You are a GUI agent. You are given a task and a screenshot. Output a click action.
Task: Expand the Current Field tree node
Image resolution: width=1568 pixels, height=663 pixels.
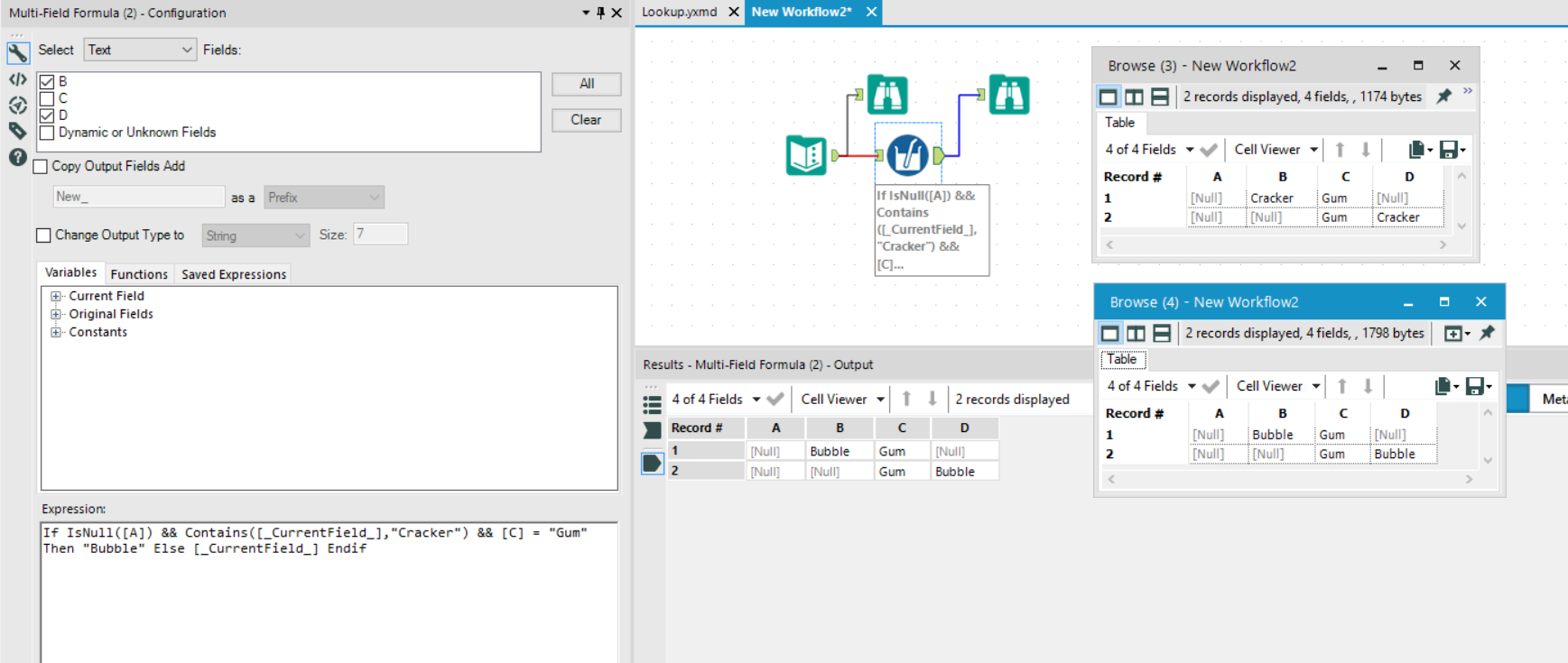click(56, 296)
